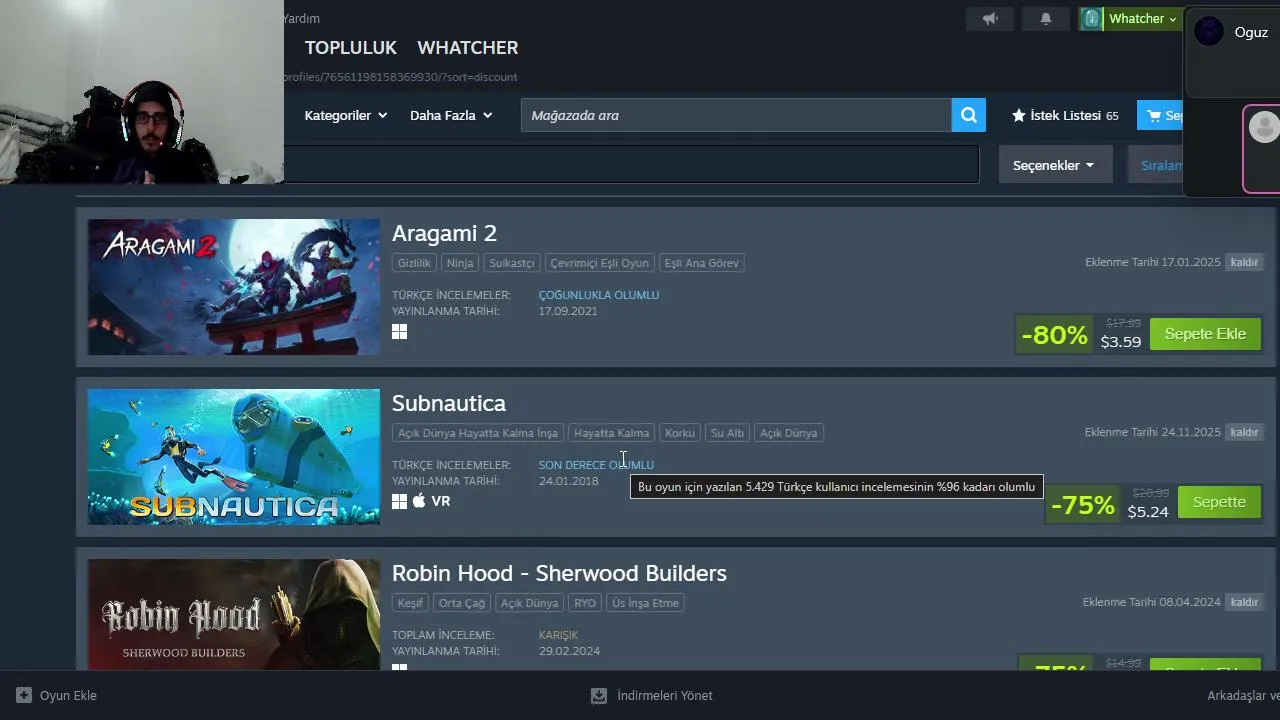Click Oguz friend avatar
This screenshot has height=720, width=1280.
pyautogui.click(x=1209, y=31)
